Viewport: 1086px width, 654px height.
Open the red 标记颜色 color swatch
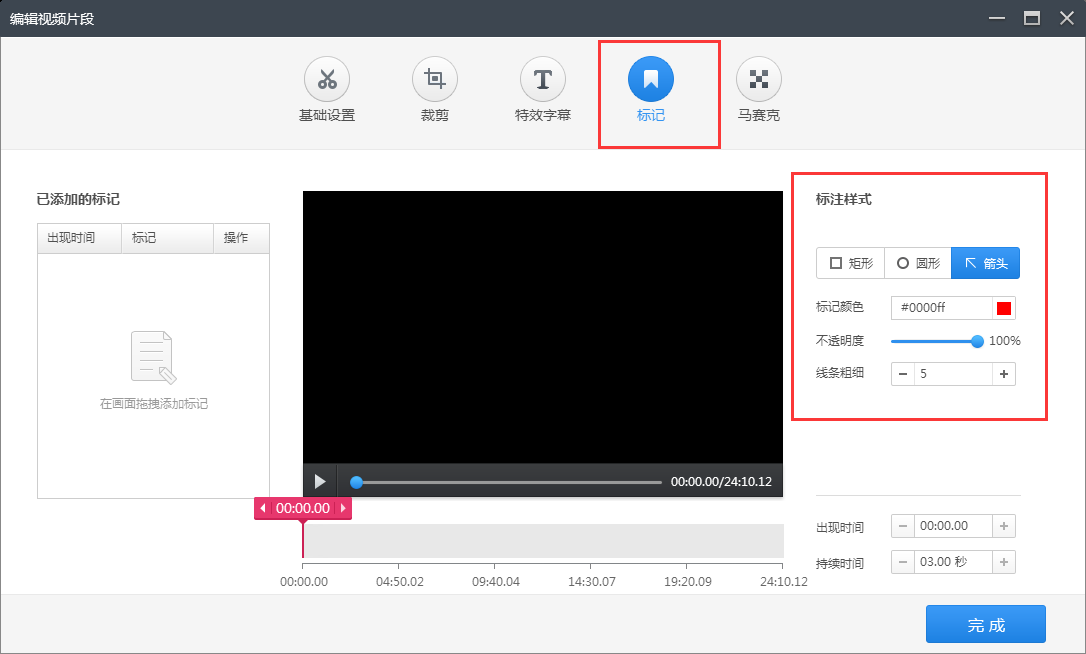pyautogui.click(x=1003, y=307)
